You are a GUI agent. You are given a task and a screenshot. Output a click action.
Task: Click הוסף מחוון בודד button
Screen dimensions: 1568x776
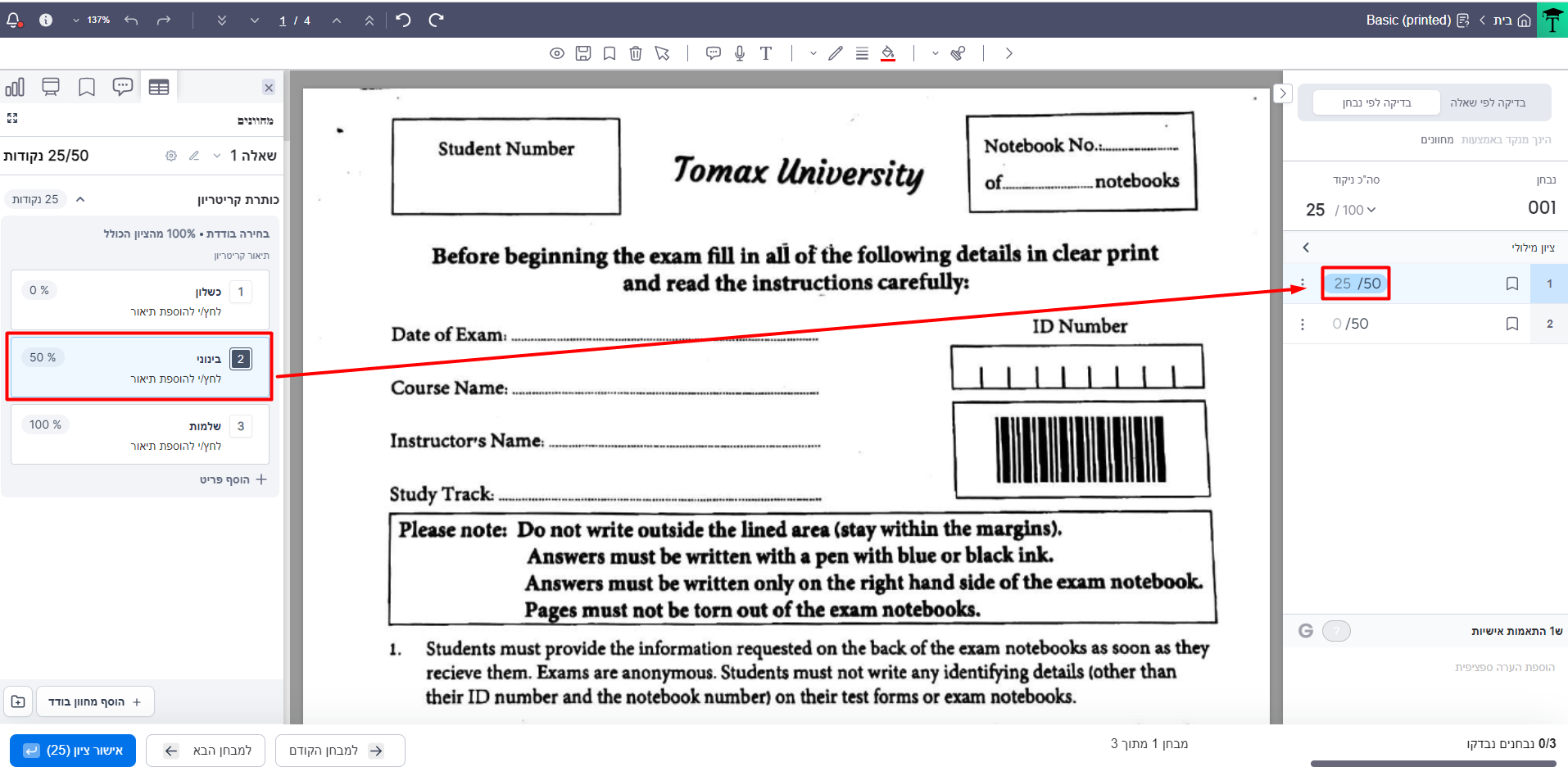pos(95,702)
